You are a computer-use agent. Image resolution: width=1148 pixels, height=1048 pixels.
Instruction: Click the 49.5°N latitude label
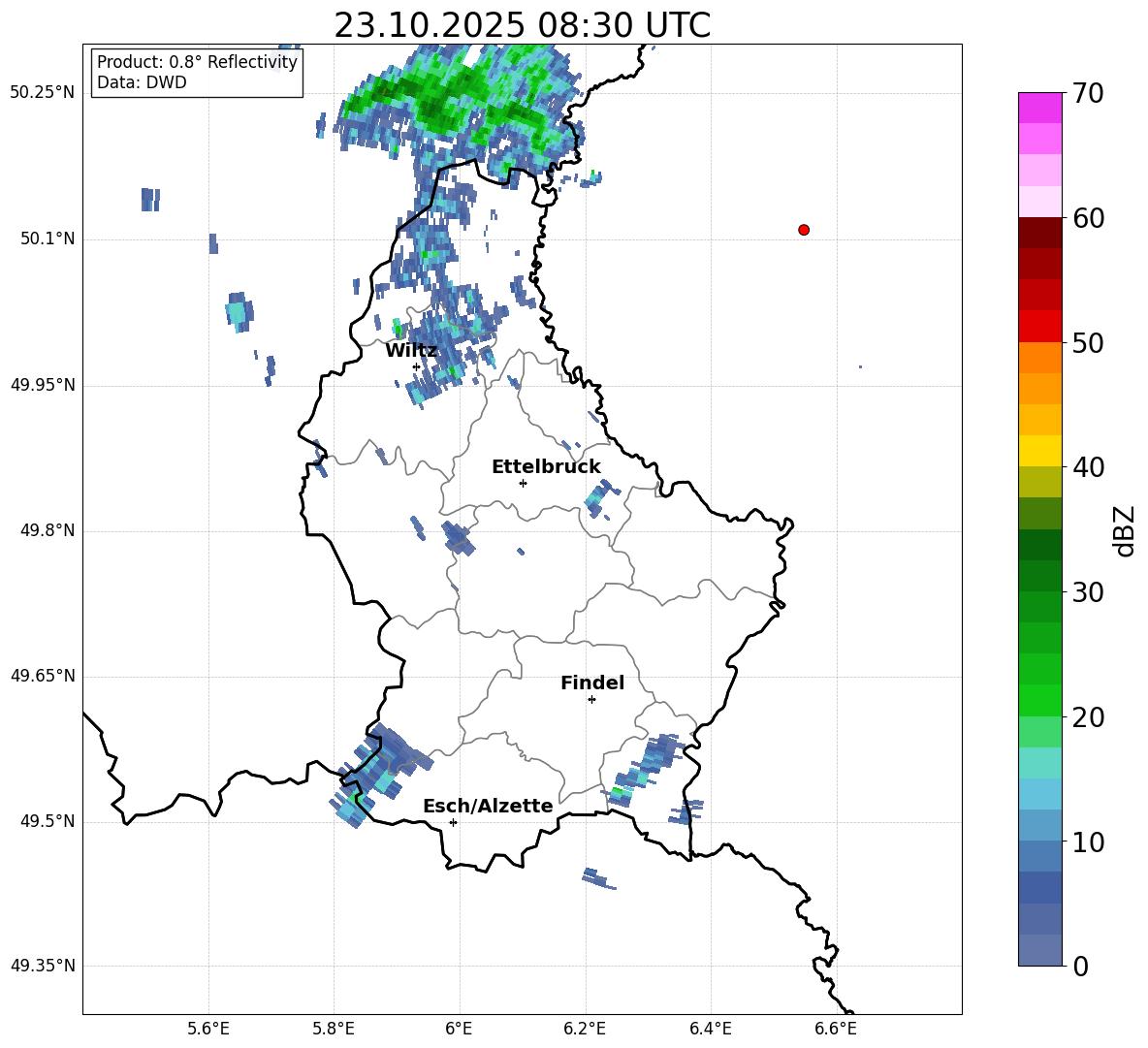[x=48, y=822]
